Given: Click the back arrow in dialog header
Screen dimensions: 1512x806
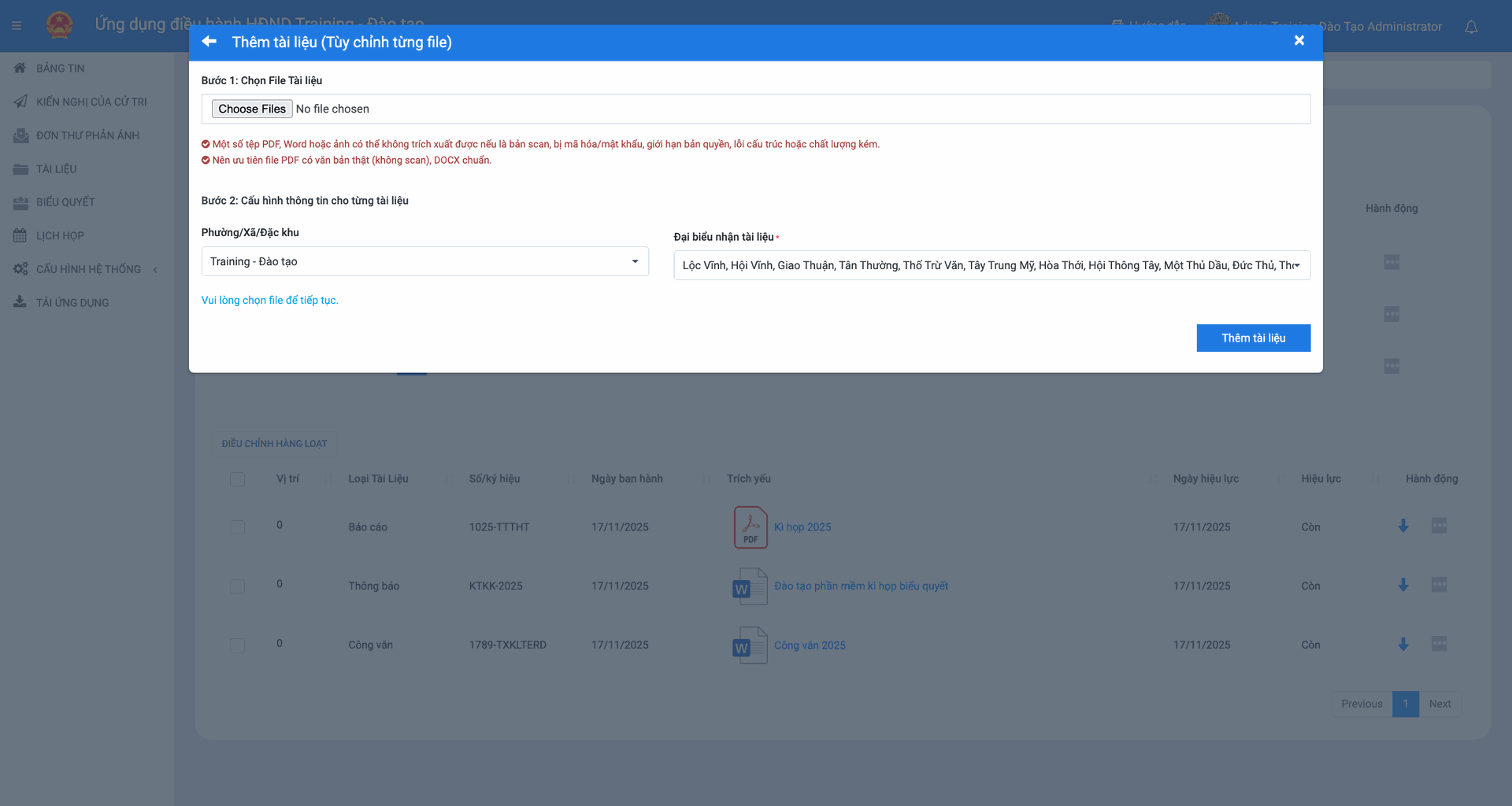Looking at the screenshot, I should click(209, 42).
